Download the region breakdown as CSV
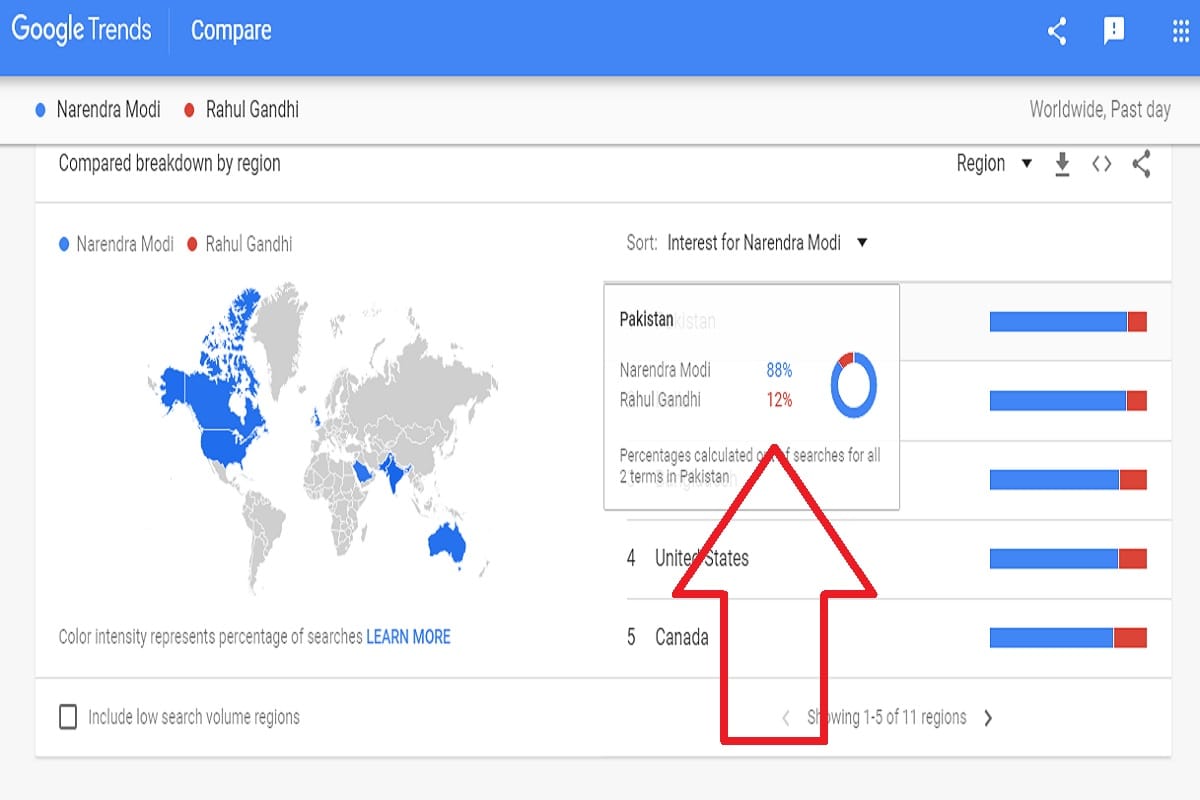The height and width of the screenshot is (800, 1200). click(1062, 165)
